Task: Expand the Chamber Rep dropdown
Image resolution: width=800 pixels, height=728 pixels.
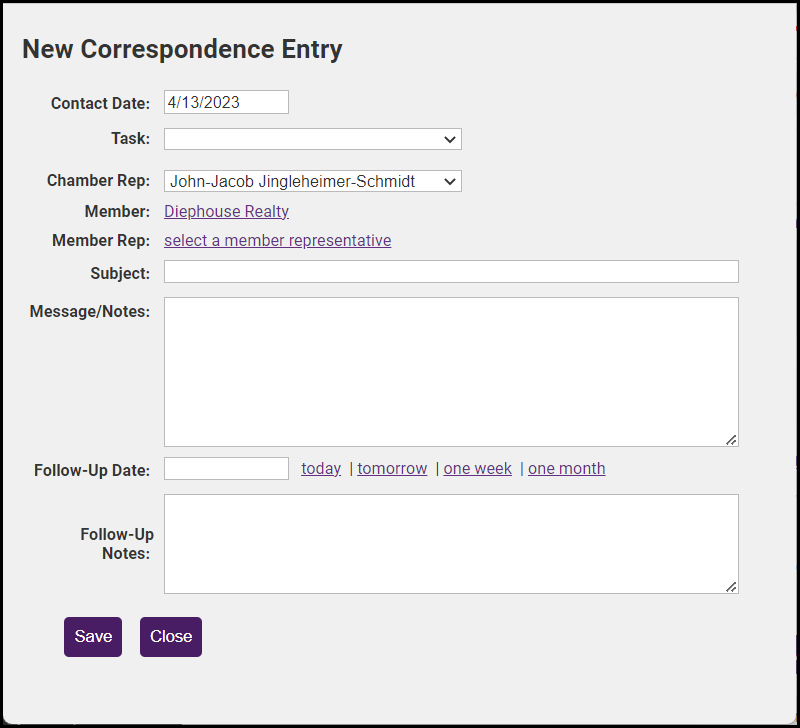Action: 312,181
